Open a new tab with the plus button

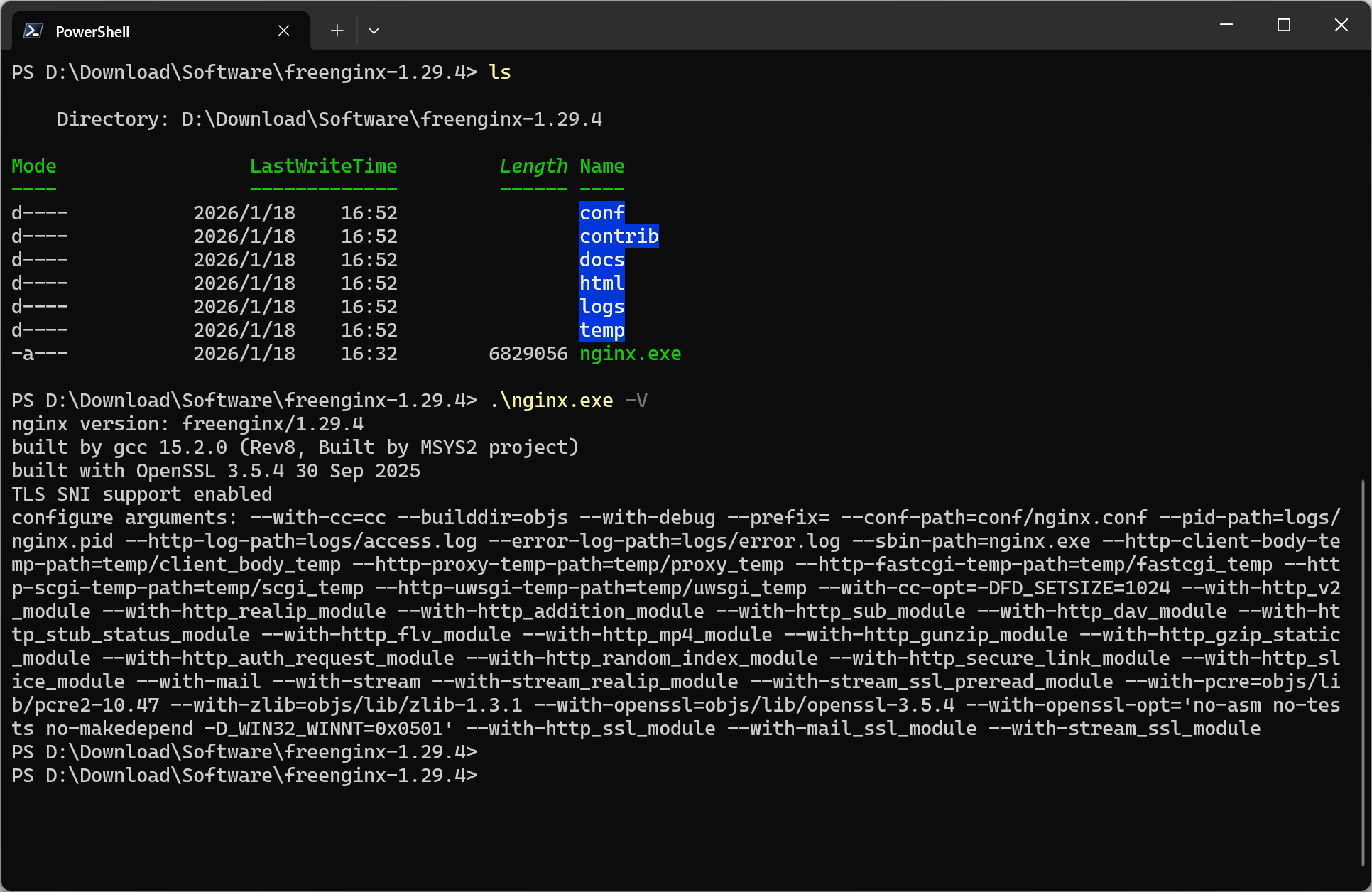337,31
